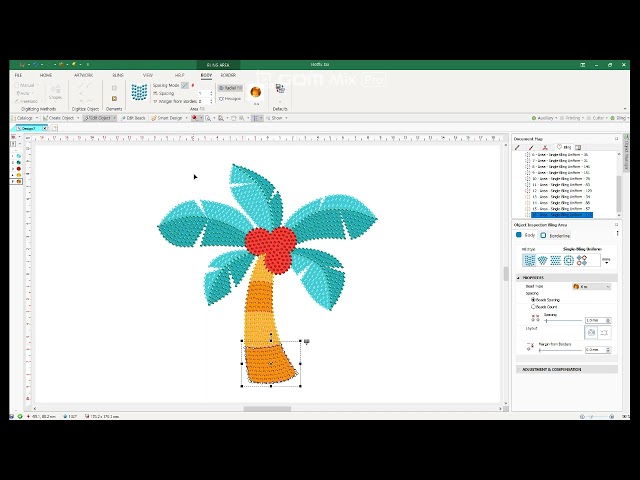Select Beads Count radio button
This screenshot has width=640, height=480.
[533, 307]
